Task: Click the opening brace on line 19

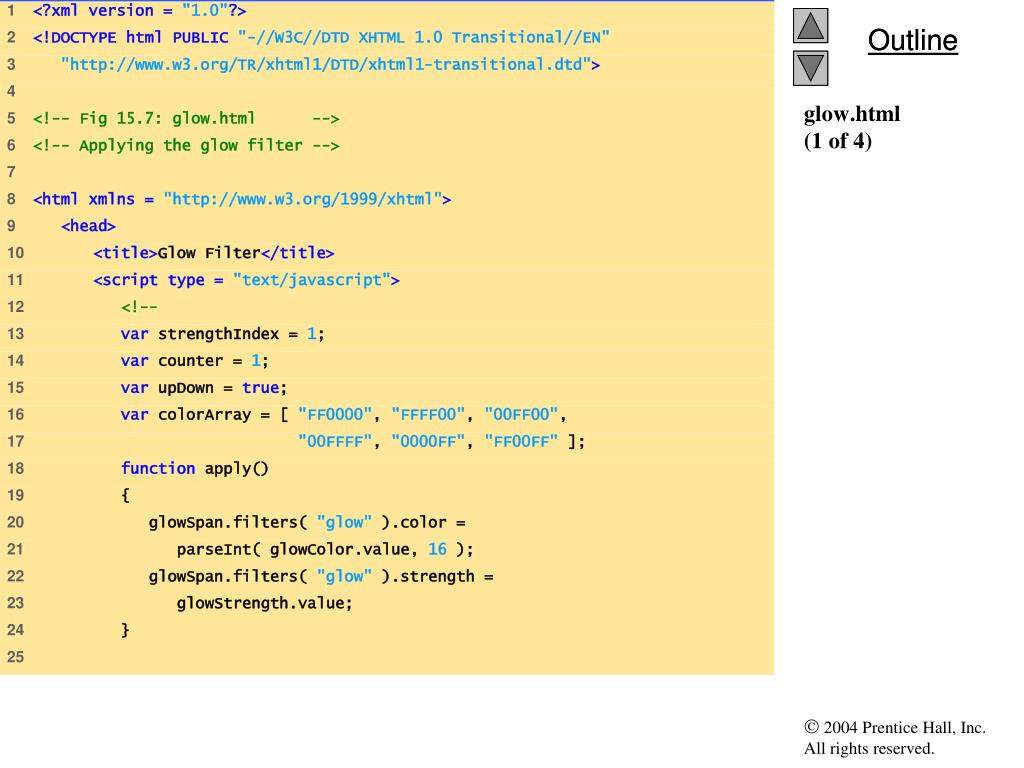Action: [125, 495]
